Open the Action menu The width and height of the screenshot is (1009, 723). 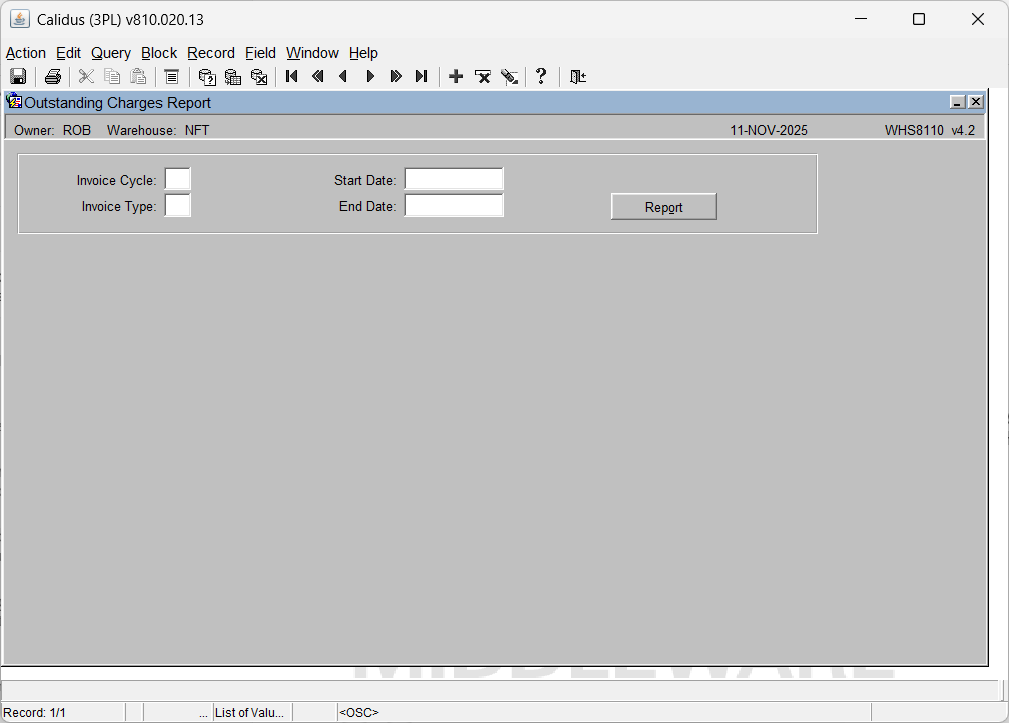click(x=26, y=53)
